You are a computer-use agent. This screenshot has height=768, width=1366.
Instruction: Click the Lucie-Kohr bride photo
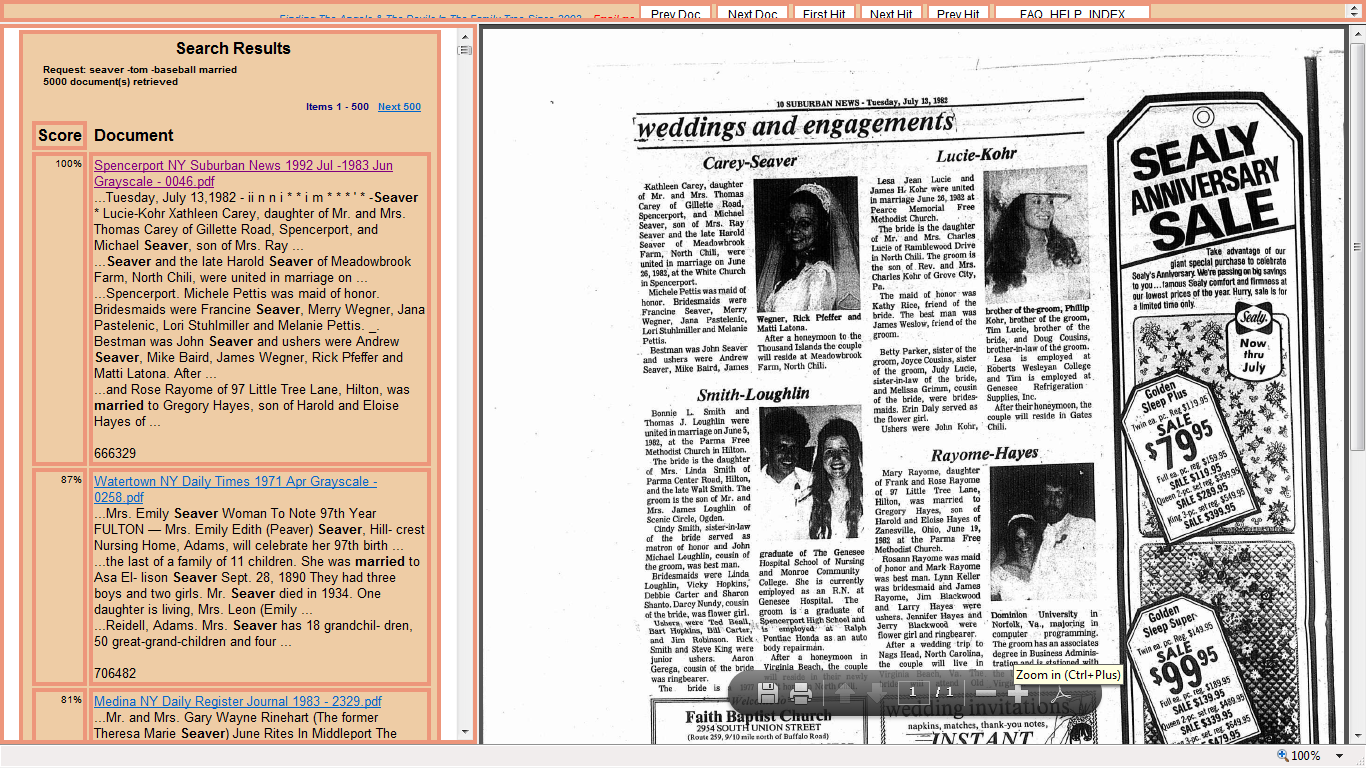click(1036, 235)
